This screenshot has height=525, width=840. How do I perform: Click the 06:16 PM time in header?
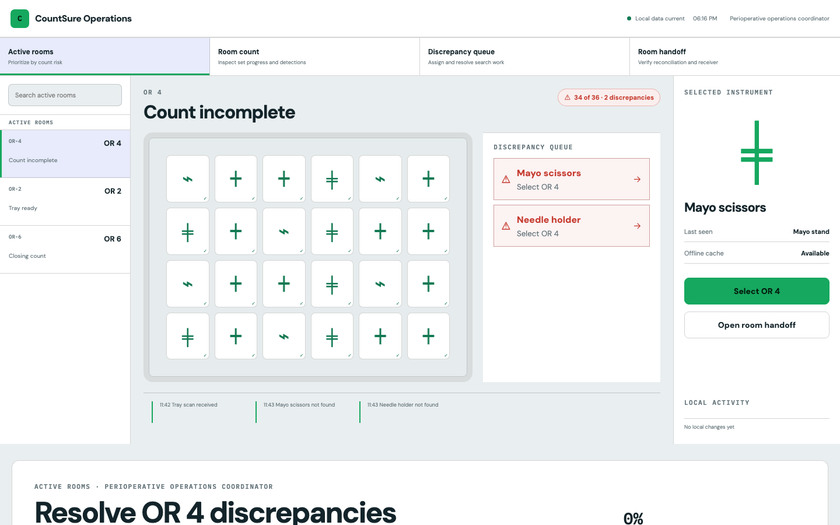704,18
